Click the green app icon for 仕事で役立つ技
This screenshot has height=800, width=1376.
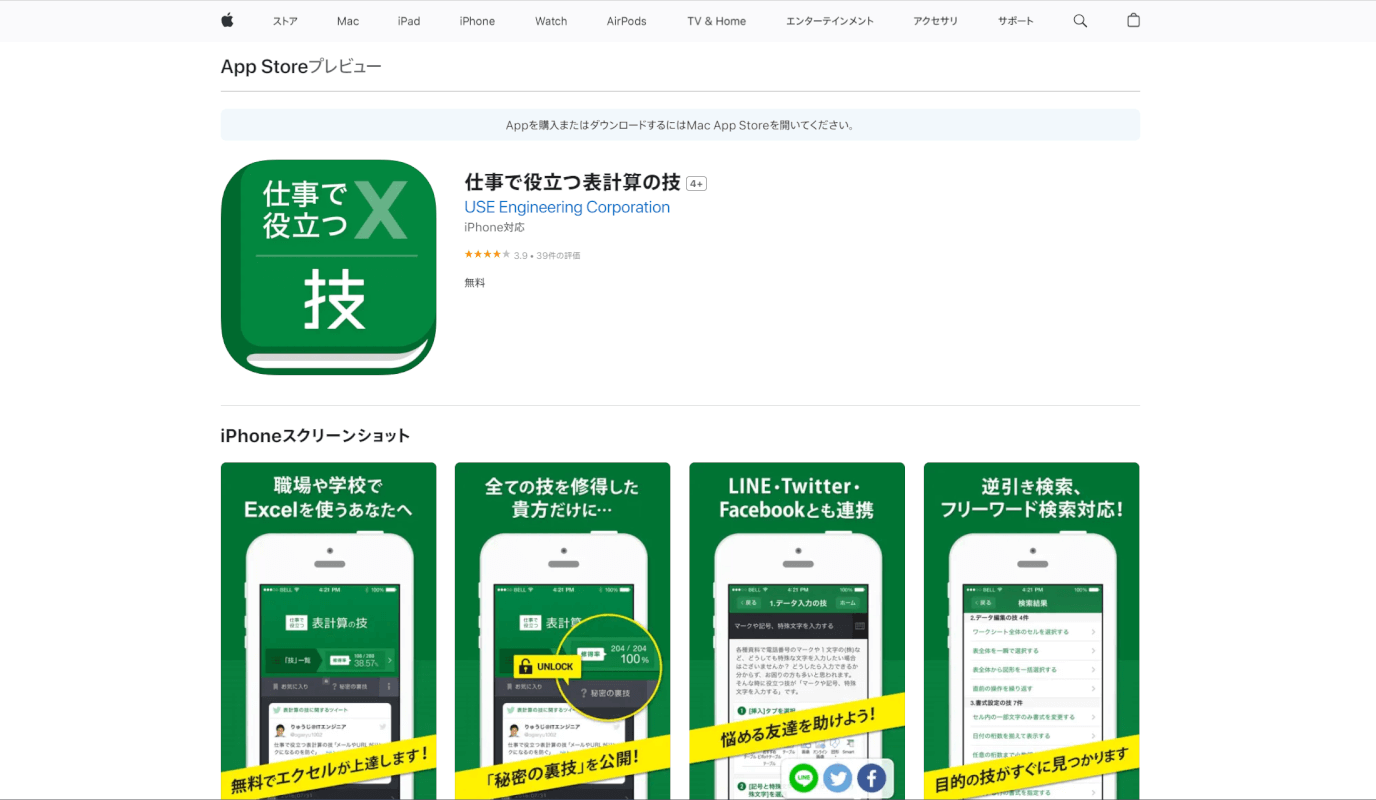pos(328,267)
